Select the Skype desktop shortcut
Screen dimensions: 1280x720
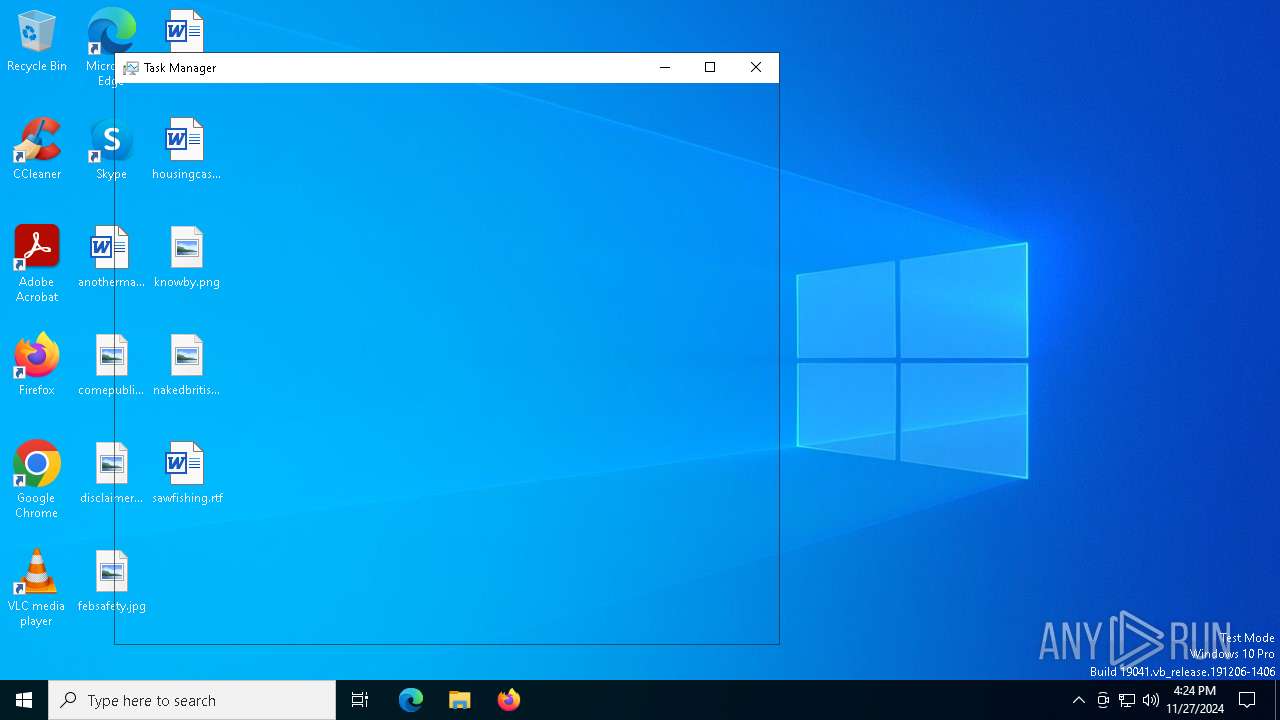click(x=111, y=150)
